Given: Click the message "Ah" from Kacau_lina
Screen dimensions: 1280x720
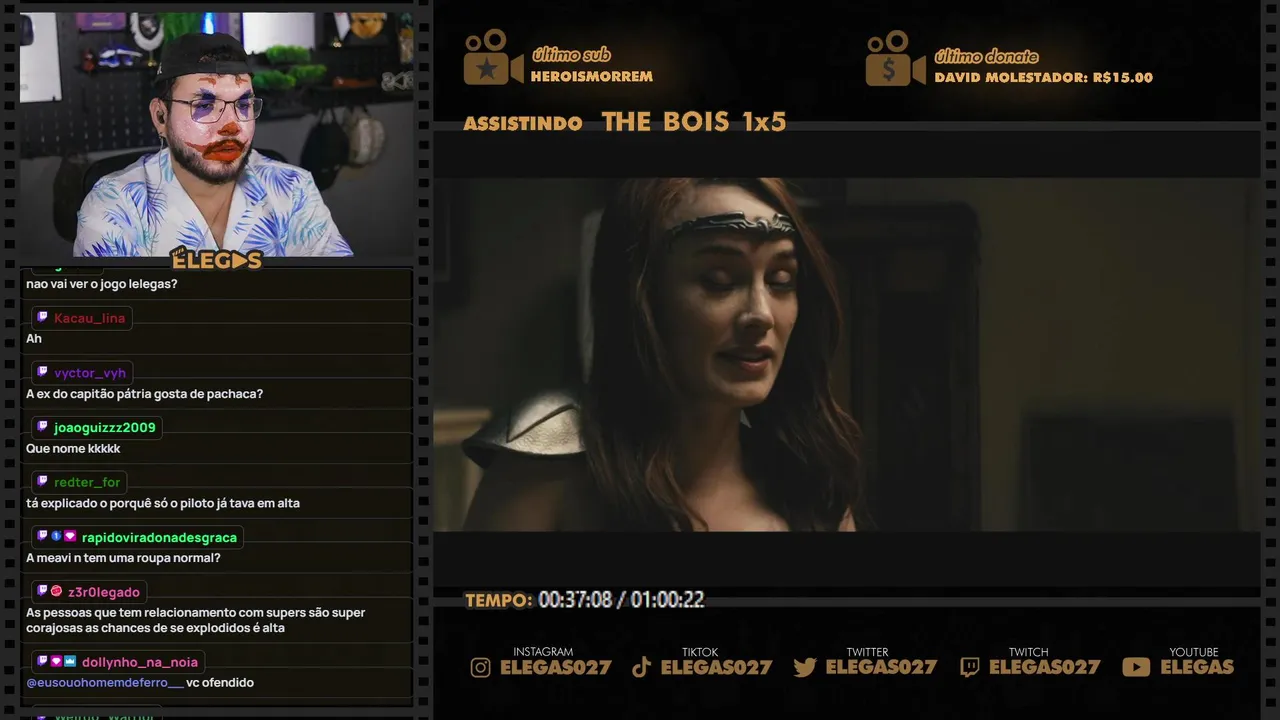Looking at the screenshot, I should [x=34, y=339].
